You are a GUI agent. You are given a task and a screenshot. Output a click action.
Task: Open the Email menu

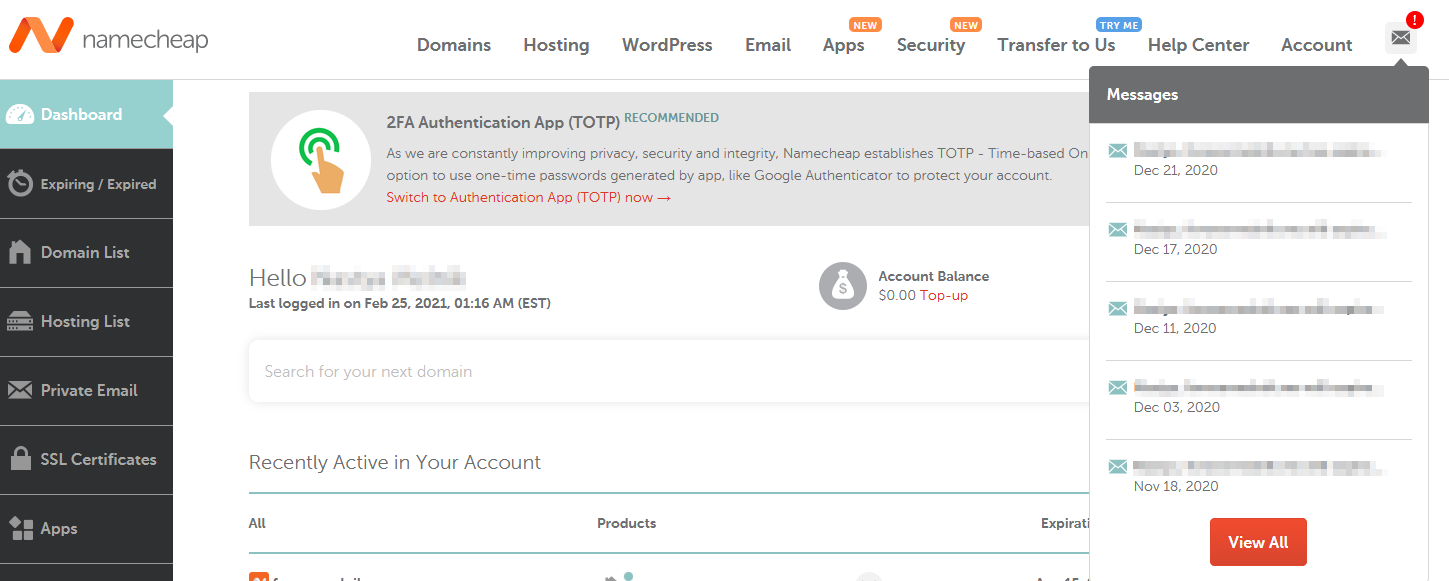point(768,45)
